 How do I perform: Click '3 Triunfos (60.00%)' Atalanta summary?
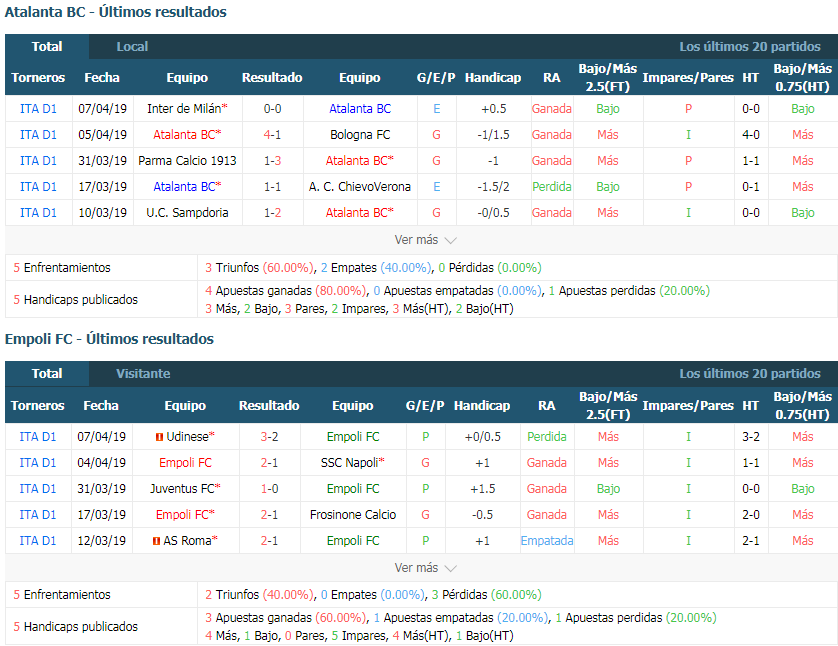coord(259,268)
